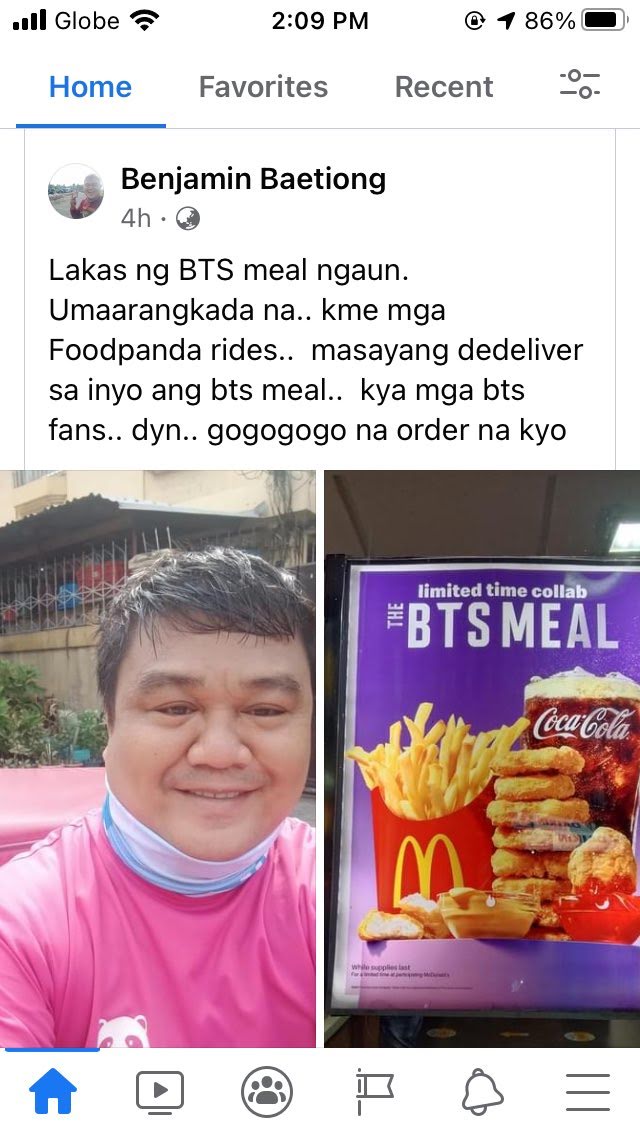This screenshot has width=640, height=1136.
Task: Switch to the Favorites tab
Action: pyautogui.click(x=263, y=87)
